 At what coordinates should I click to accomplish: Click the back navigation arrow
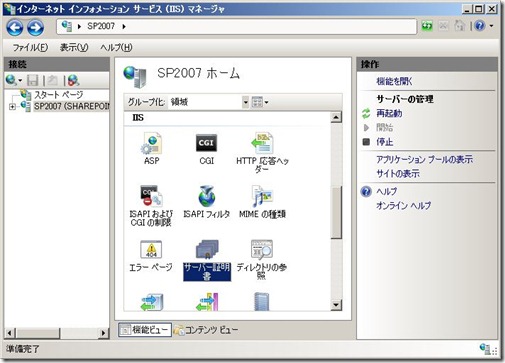(15, 27)
